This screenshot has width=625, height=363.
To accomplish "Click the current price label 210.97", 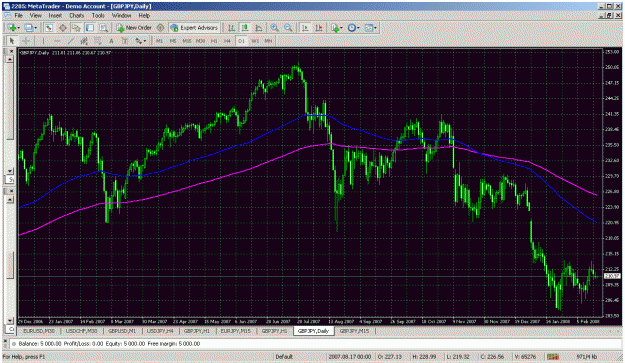I will click(x=612, y=276).
